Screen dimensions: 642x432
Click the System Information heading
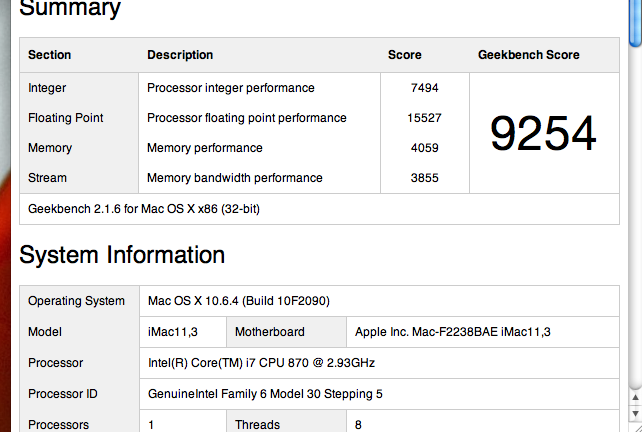(122, 254)
